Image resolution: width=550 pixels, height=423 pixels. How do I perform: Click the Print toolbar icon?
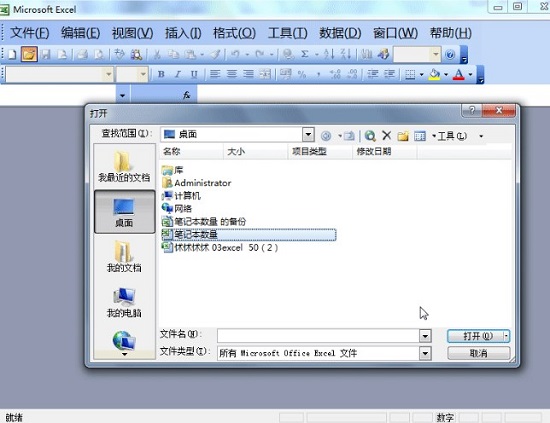(x=82, y=55)
